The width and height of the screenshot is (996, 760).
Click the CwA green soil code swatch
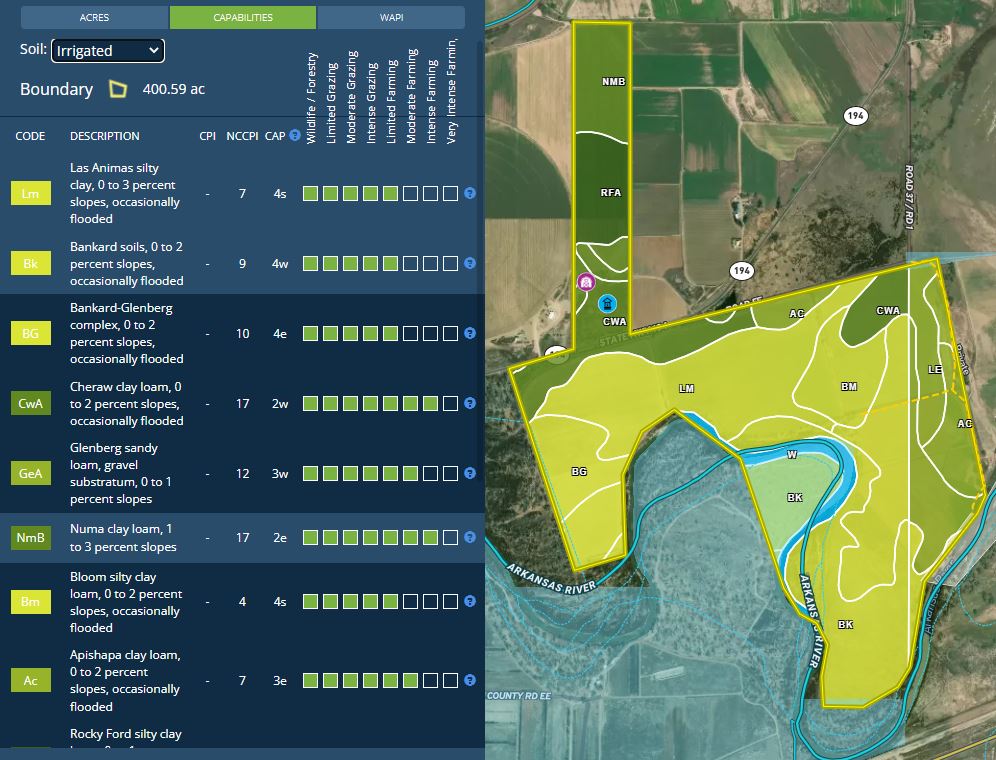pyautogui.click(x=30, y=404)
